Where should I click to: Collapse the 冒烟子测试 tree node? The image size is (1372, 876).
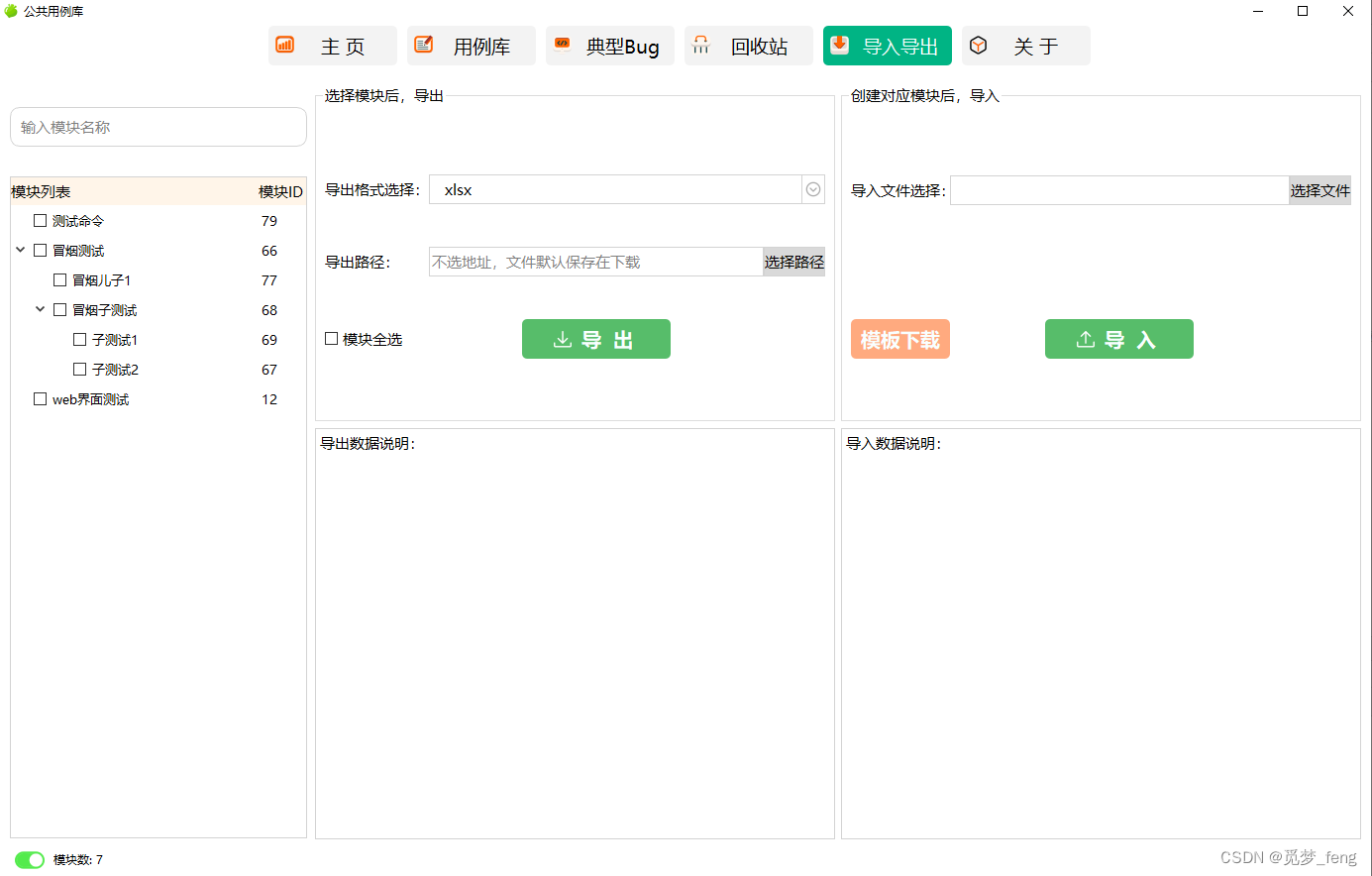pyautogui.click(x=41, y=309)
